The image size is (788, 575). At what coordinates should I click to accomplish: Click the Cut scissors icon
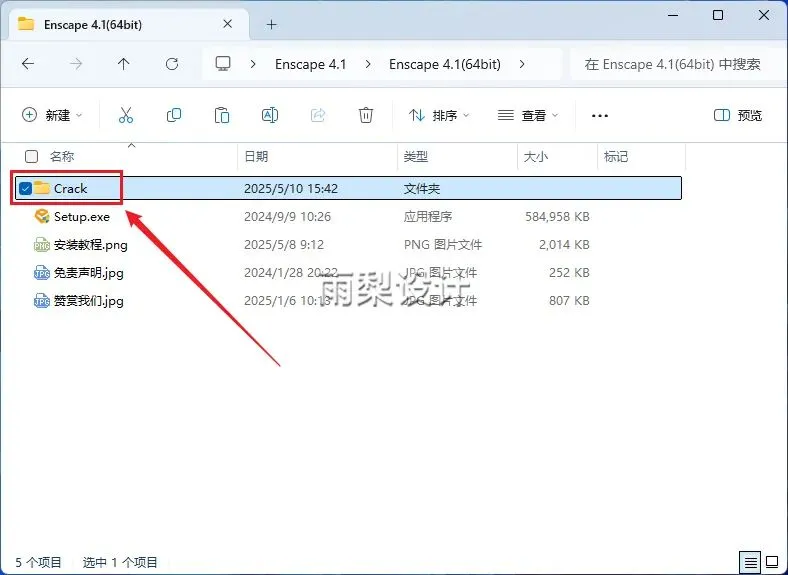point(126,115)
